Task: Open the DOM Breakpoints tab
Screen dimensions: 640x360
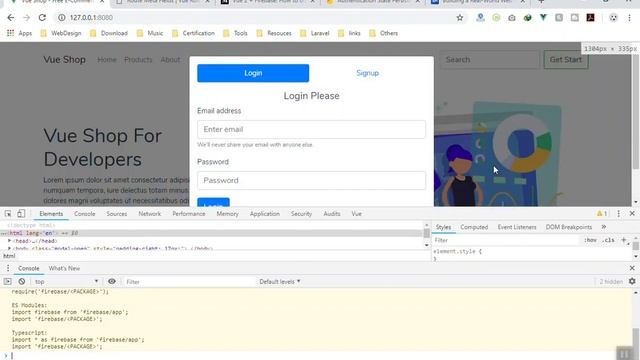Action: (569, 227)
